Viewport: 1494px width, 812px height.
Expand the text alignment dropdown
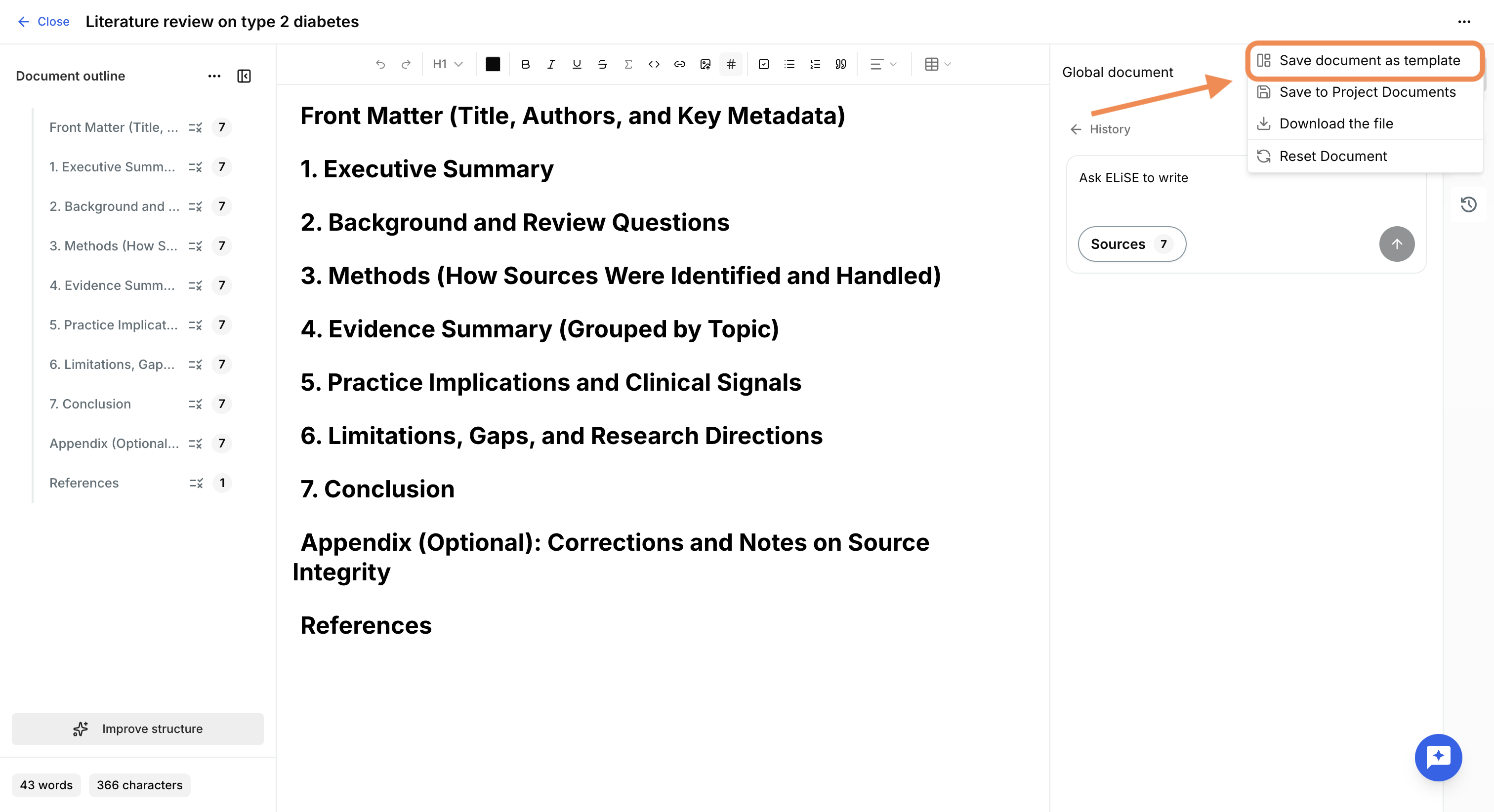(x=883, y=64)
